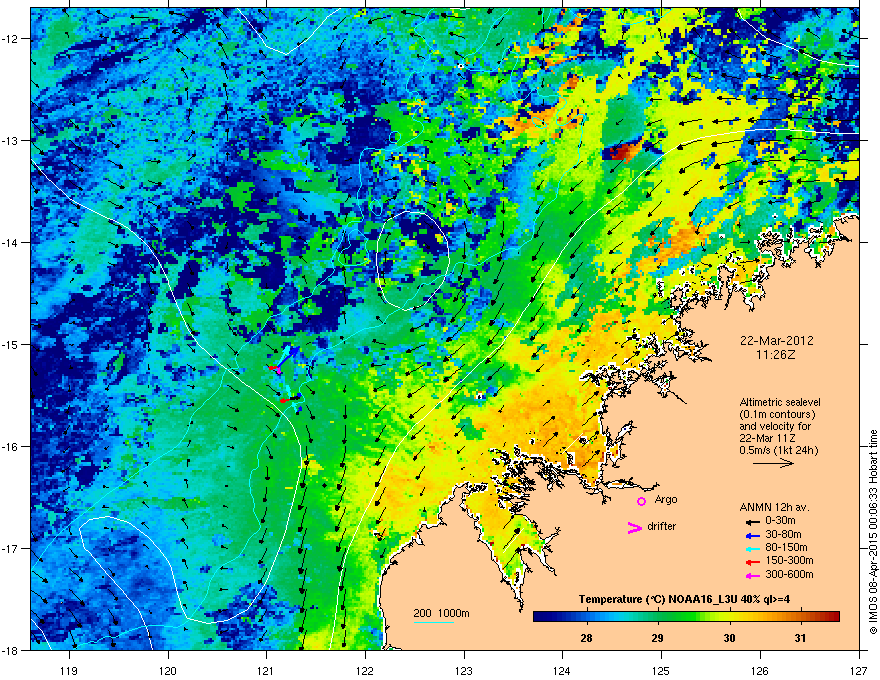Image resolution: width=880 pixels, height=680 pixels.
Task: Click latitude label '-14' on left axis
Action: 11,243
